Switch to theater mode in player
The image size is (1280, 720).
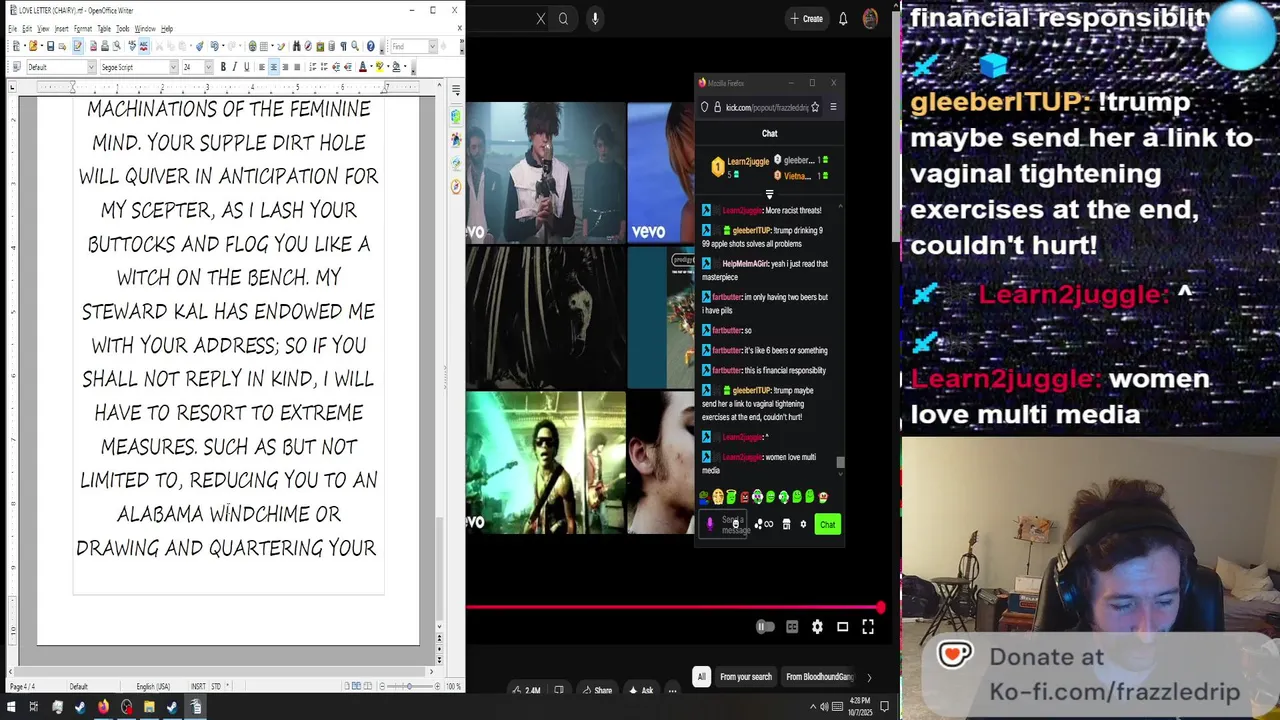(x=842, y=627)
